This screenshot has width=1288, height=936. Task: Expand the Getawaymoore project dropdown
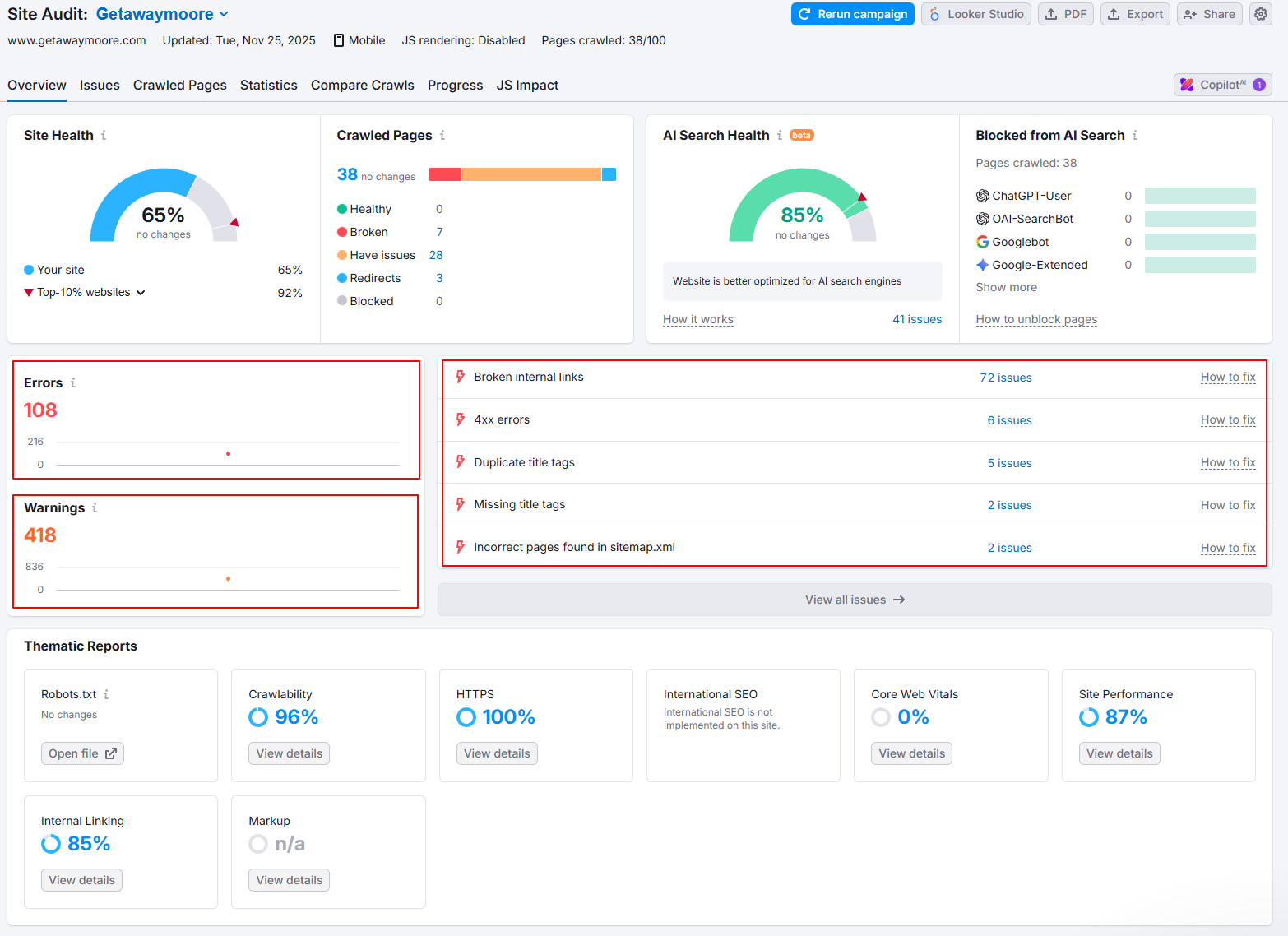pos(224,14)
